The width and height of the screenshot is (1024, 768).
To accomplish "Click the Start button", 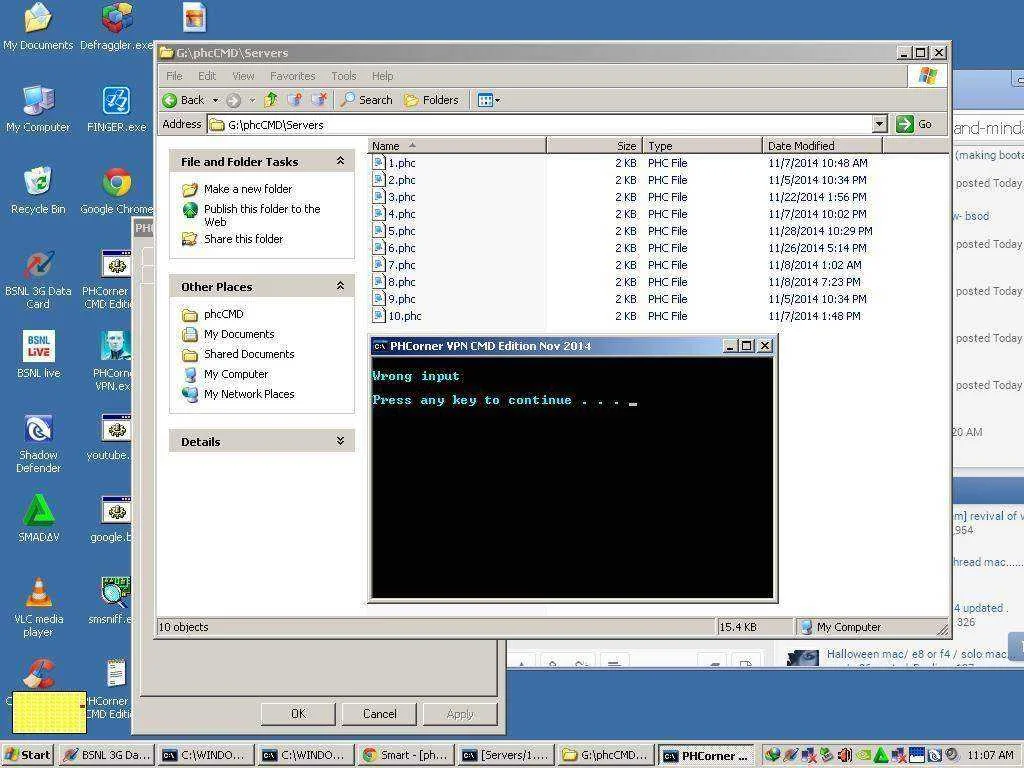I will pyautogui.click(x=27, y=755).
